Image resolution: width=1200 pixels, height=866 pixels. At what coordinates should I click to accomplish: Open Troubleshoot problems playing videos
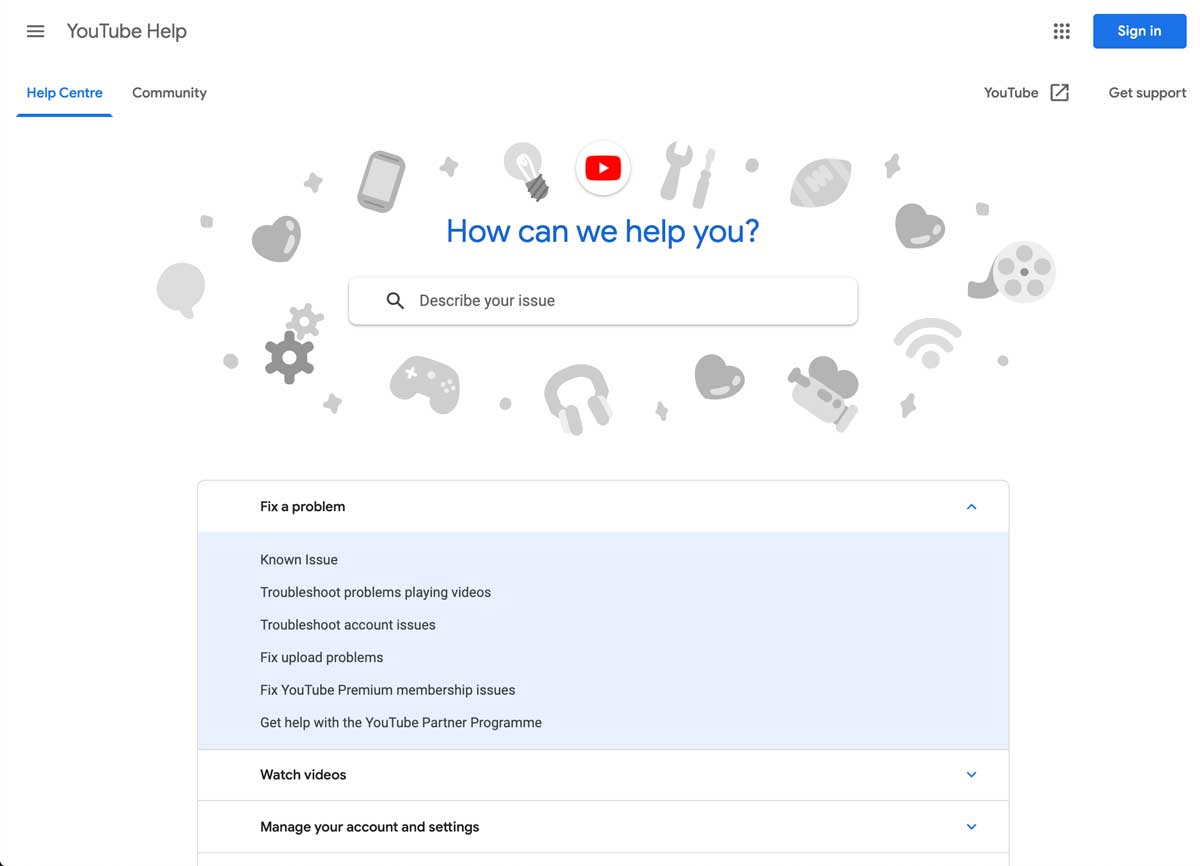pos(375,592)
